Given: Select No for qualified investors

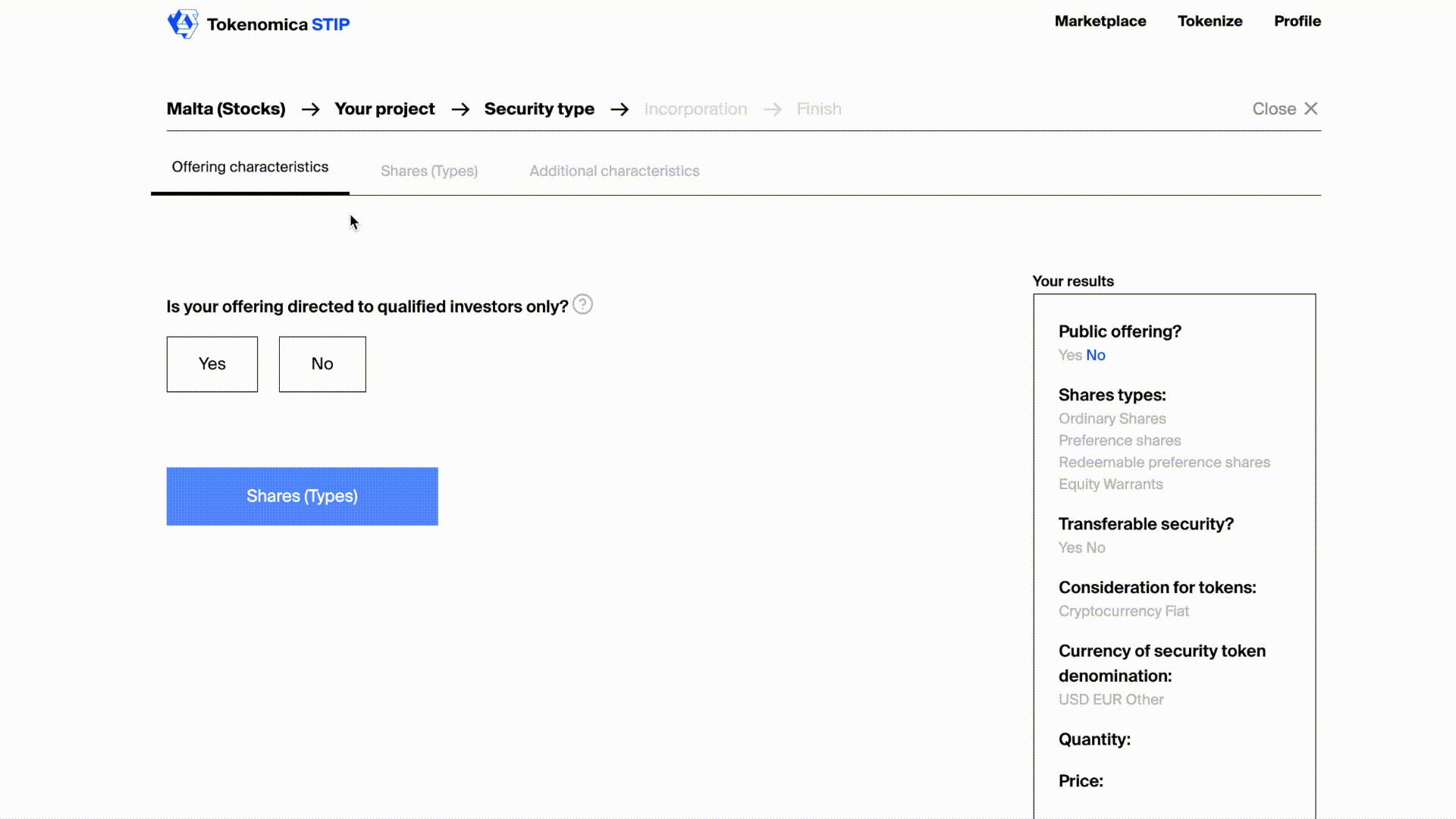Looking at the screenshot, I should 322,364.
